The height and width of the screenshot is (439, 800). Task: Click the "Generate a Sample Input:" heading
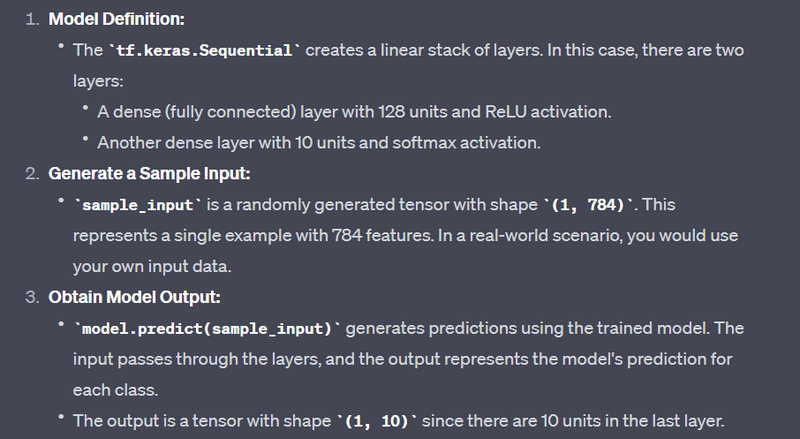pos(149,173)
